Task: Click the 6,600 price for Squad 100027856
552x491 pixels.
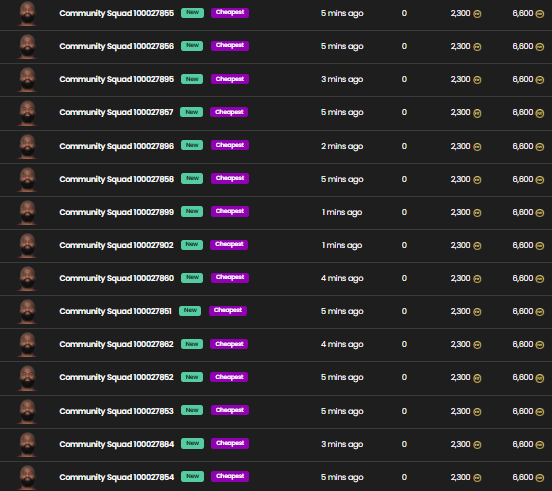Action: pos(523,46)
